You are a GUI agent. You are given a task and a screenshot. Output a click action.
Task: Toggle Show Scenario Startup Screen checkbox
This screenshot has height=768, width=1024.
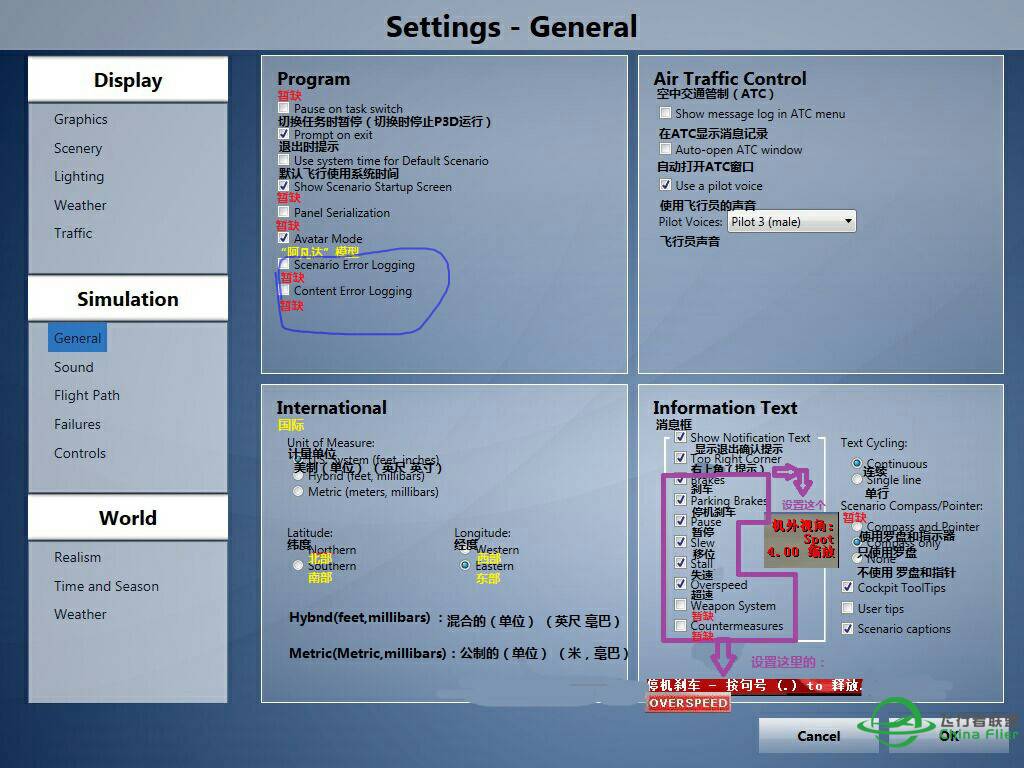(284, 187)
